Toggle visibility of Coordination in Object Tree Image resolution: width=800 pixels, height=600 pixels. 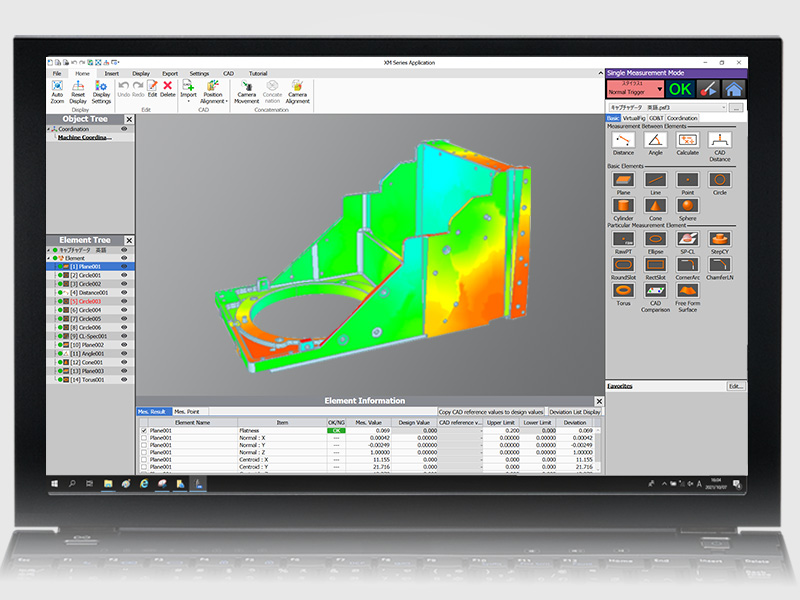click(125, 129)
